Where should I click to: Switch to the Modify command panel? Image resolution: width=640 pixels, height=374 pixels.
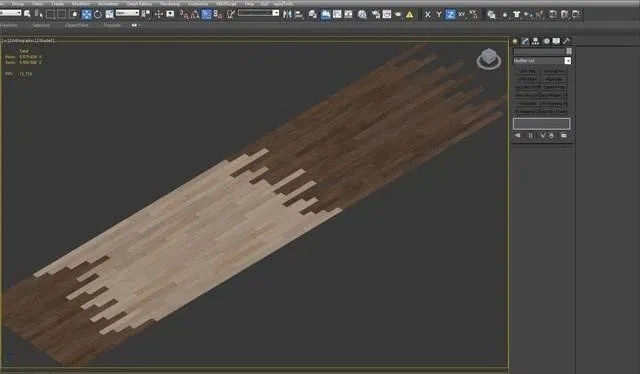525,41
